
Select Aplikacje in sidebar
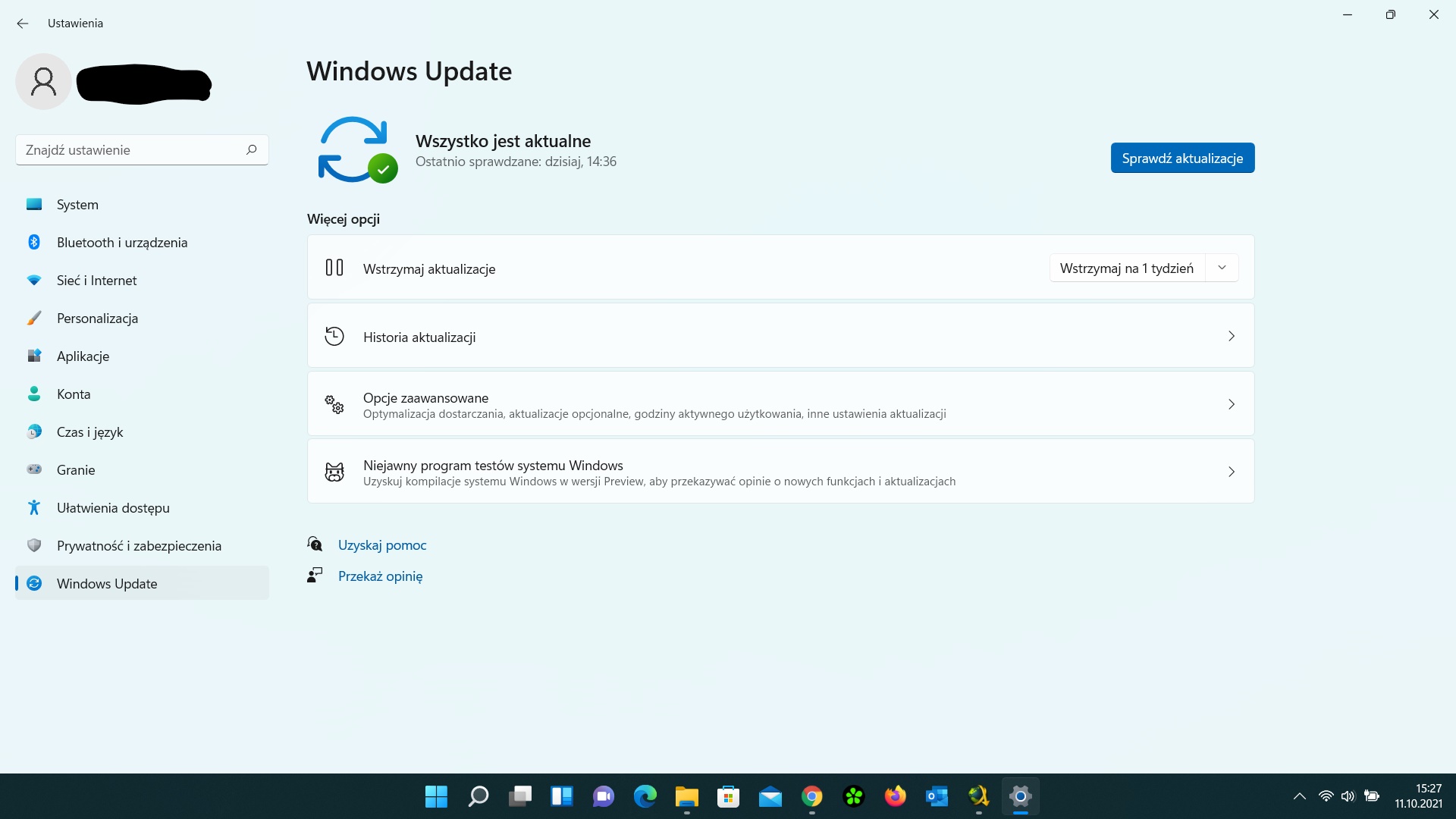tap(142, 356)
